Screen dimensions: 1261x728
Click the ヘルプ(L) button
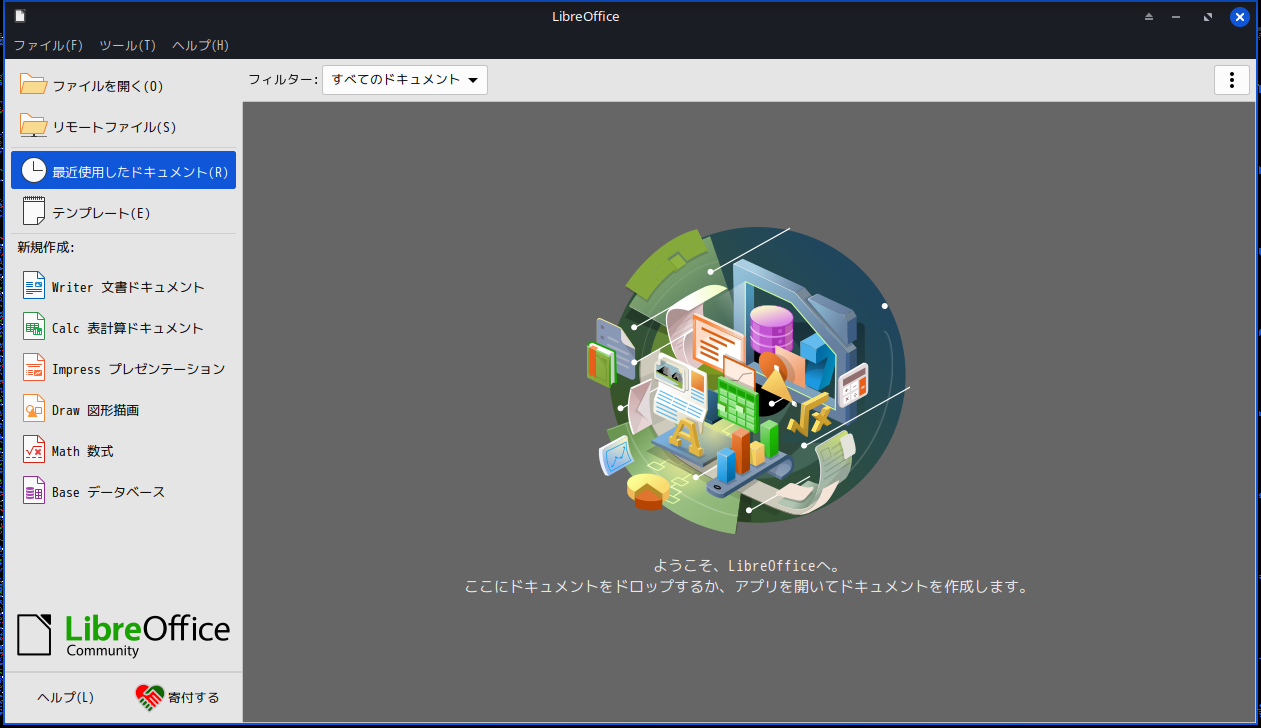point(65,697)
